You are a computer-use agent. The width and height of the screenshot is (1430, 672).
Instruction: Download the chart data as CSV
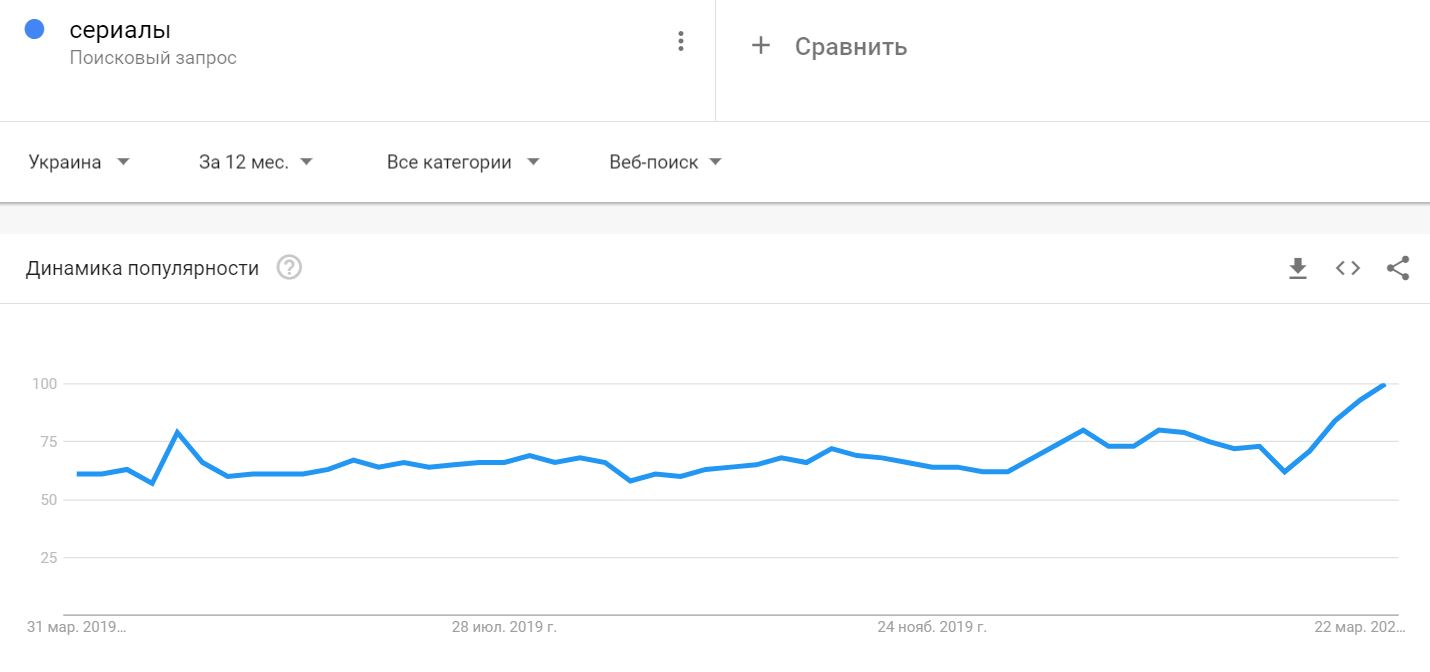pos(1298,268)
